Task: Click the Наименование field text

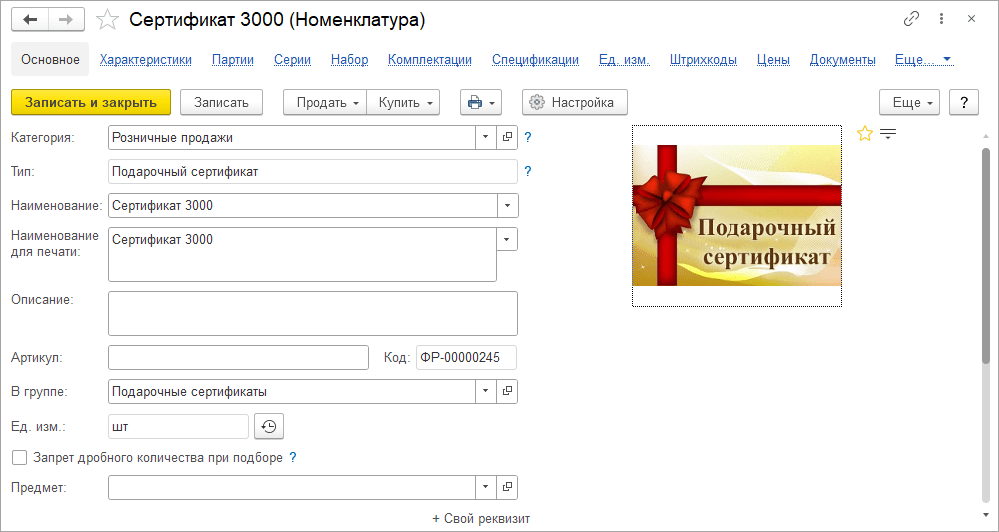Action: (303, 206)
